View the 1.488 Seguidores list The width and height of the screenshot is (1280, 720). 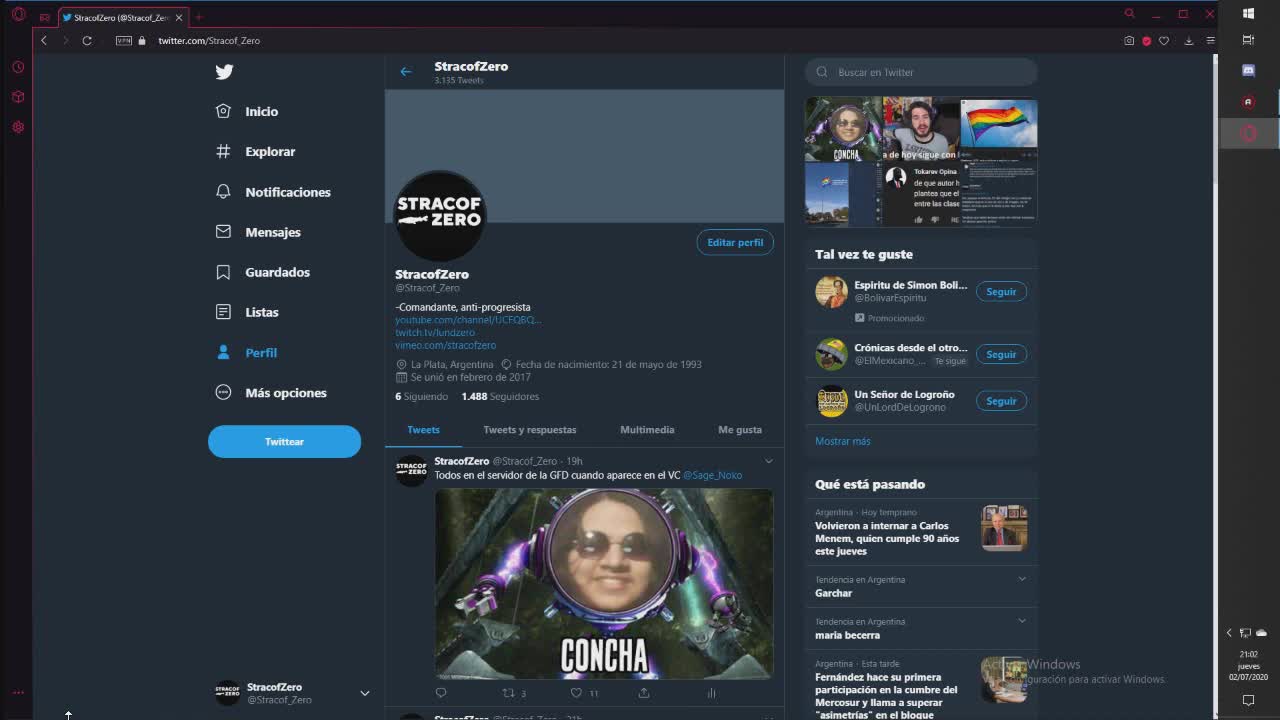500,397
